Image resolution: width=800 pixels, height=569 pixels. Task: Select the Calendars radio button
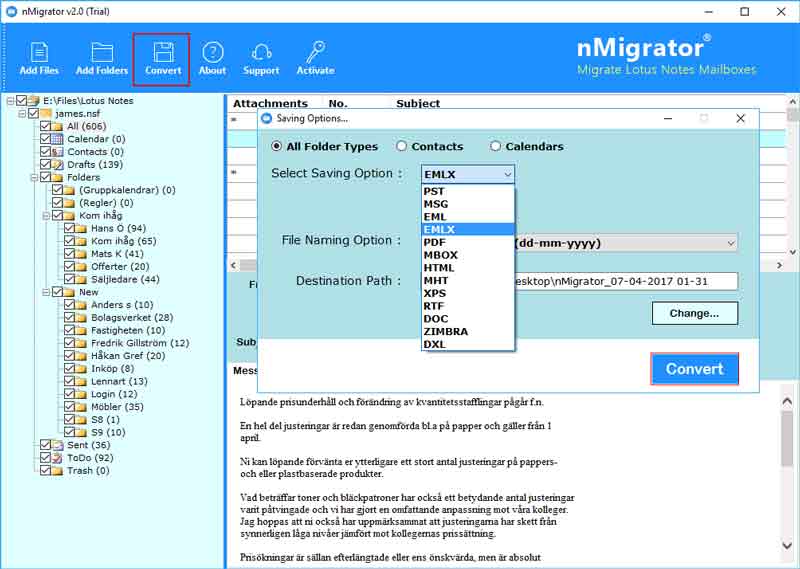(495, 146)
